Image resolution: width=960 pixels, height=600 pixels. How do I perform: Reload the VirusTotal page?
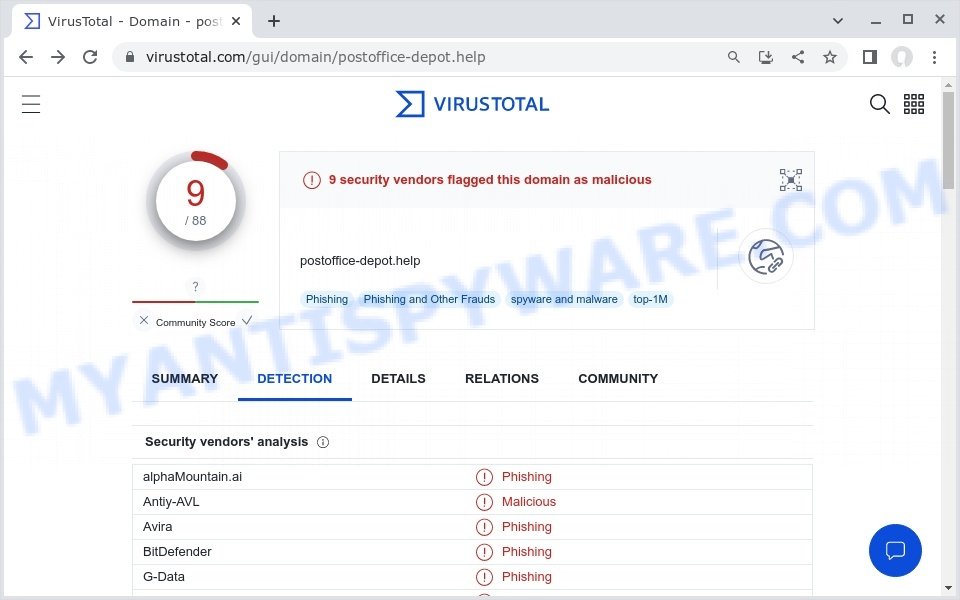[x=90, y=57]
